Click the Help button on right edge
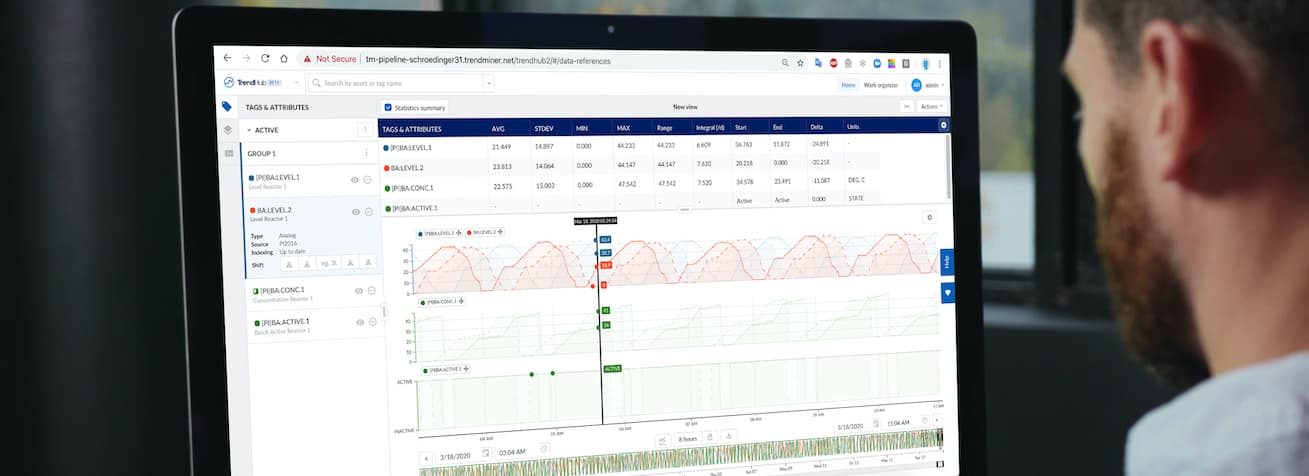This screenshot has width=1309, height=476. click(x=947, y=262)
